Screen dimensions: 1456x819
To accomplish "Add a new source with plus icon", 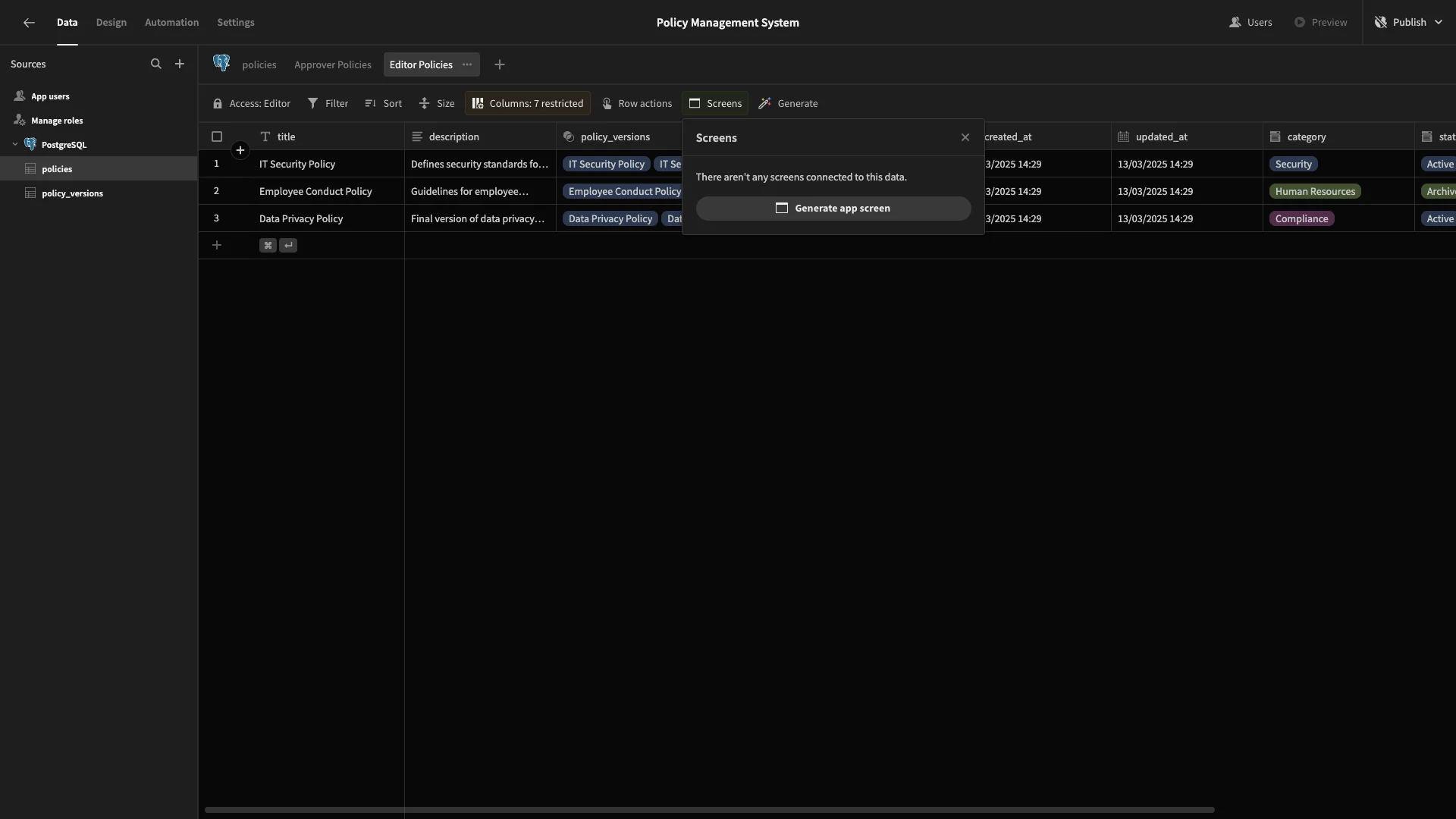I will (x=180, y=64).
